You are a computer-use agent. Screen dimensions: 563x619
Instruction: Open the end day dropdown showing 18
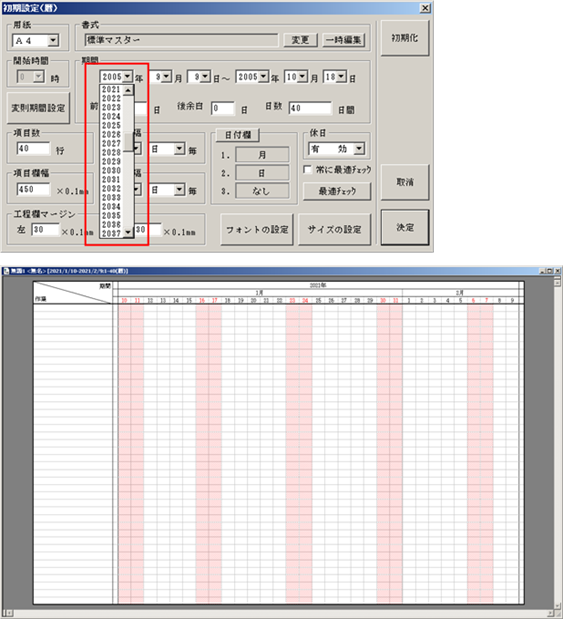(x=342, y=77)
